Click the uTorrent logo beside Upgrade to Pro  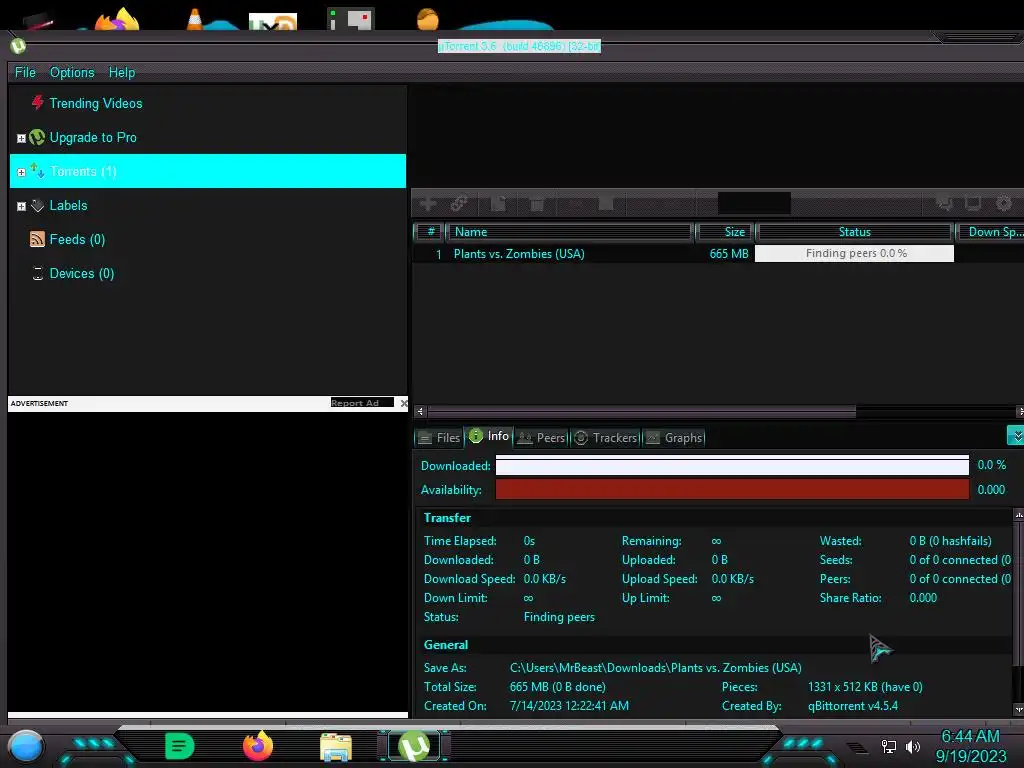click(37, 137)
